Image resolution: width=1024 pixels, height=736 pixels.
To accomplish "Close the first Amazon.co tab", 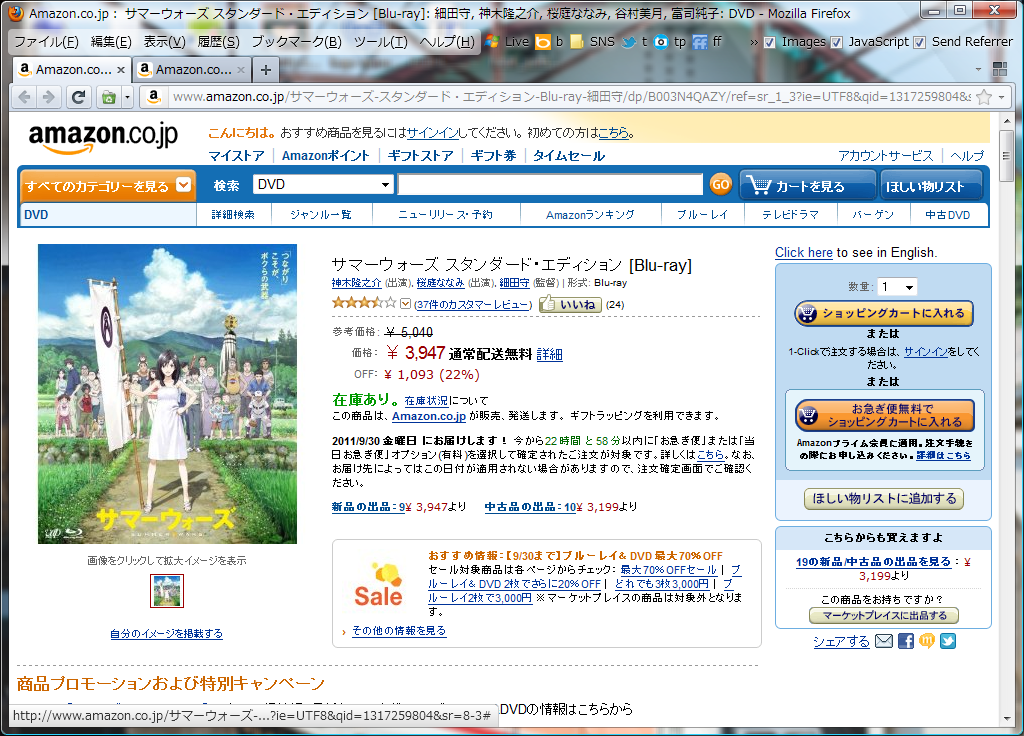I will [121, 70].
